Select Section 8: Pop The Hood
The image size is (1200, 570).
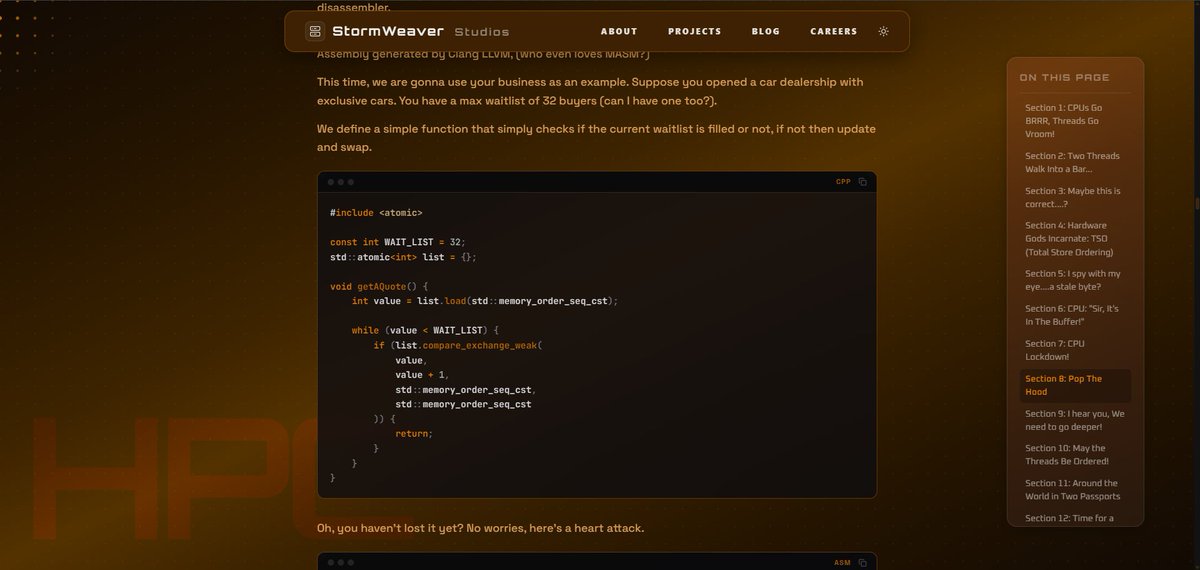1075,385
